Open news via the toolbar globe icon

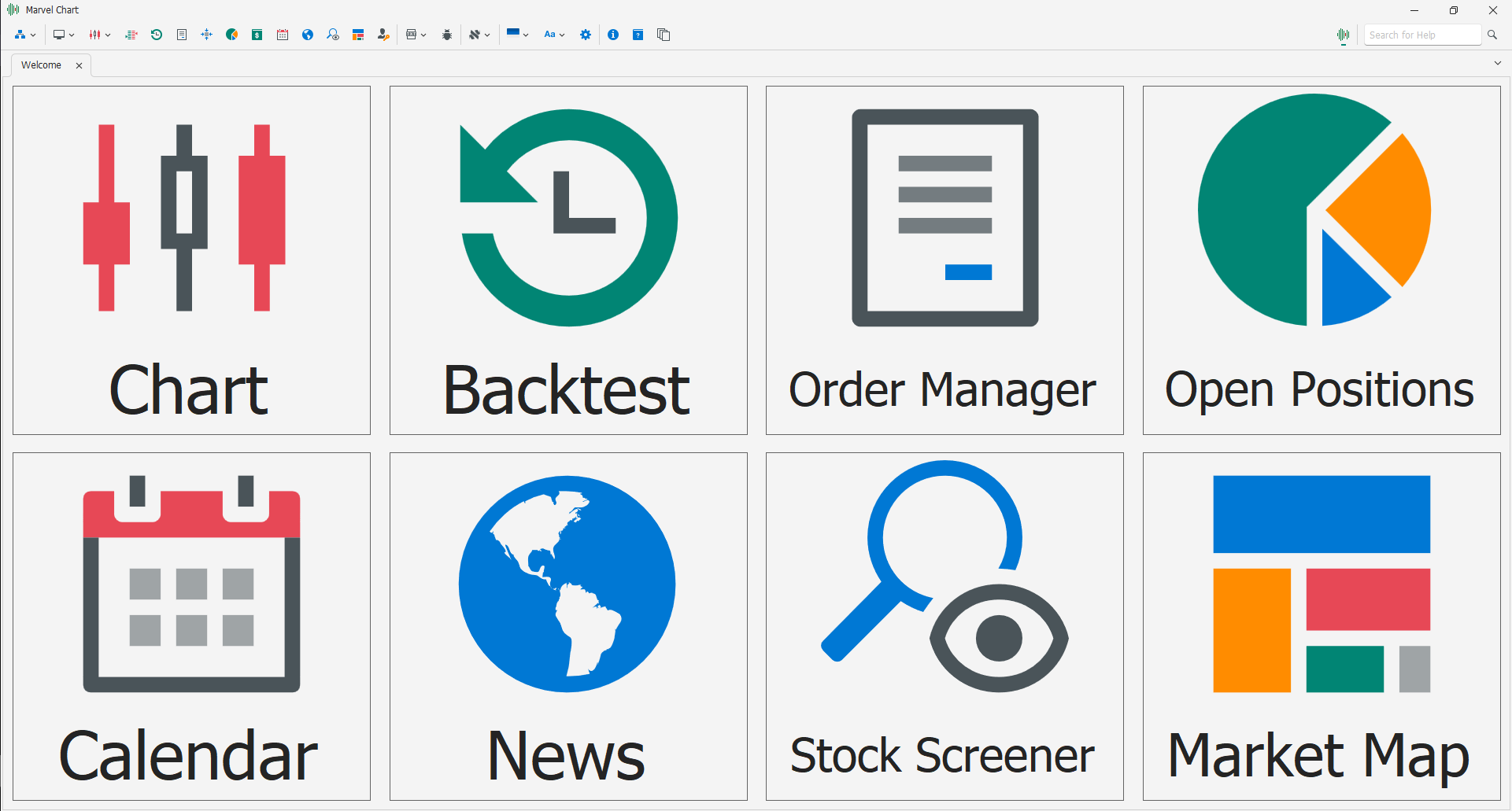[x=308, y=35]
